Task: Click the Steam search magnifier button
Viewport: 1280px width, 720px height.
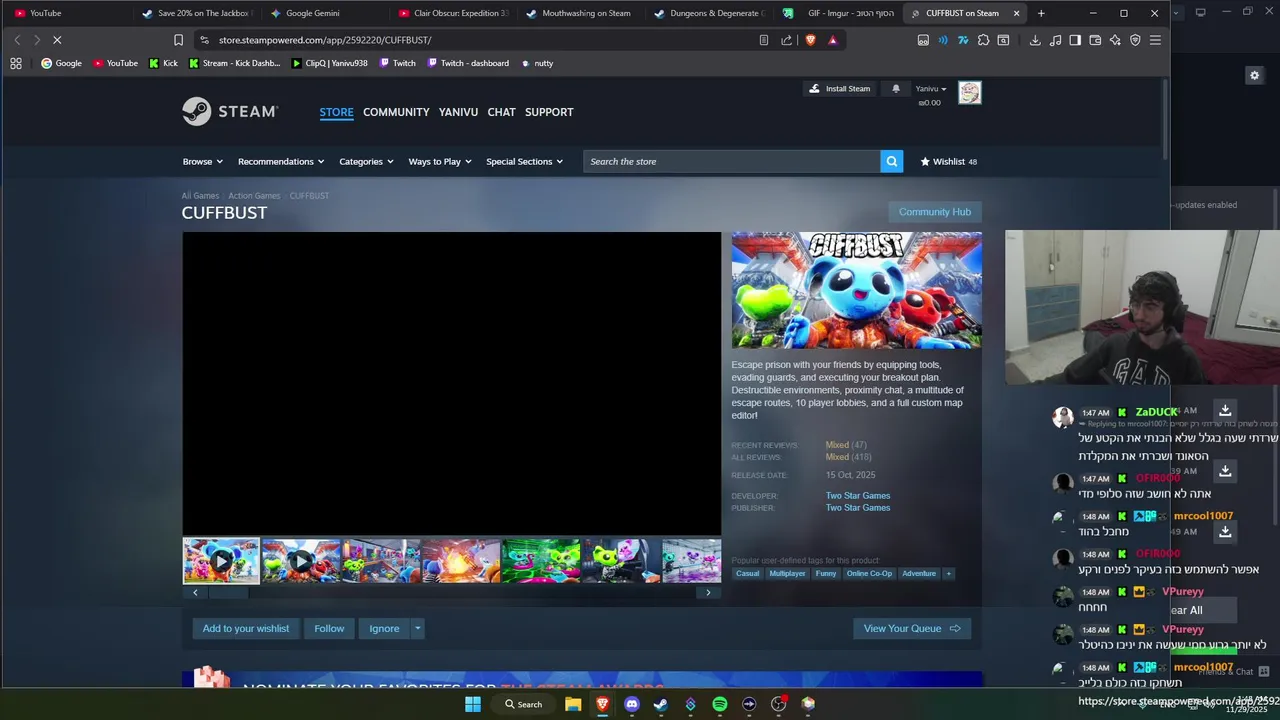Action: click(891, 161)
